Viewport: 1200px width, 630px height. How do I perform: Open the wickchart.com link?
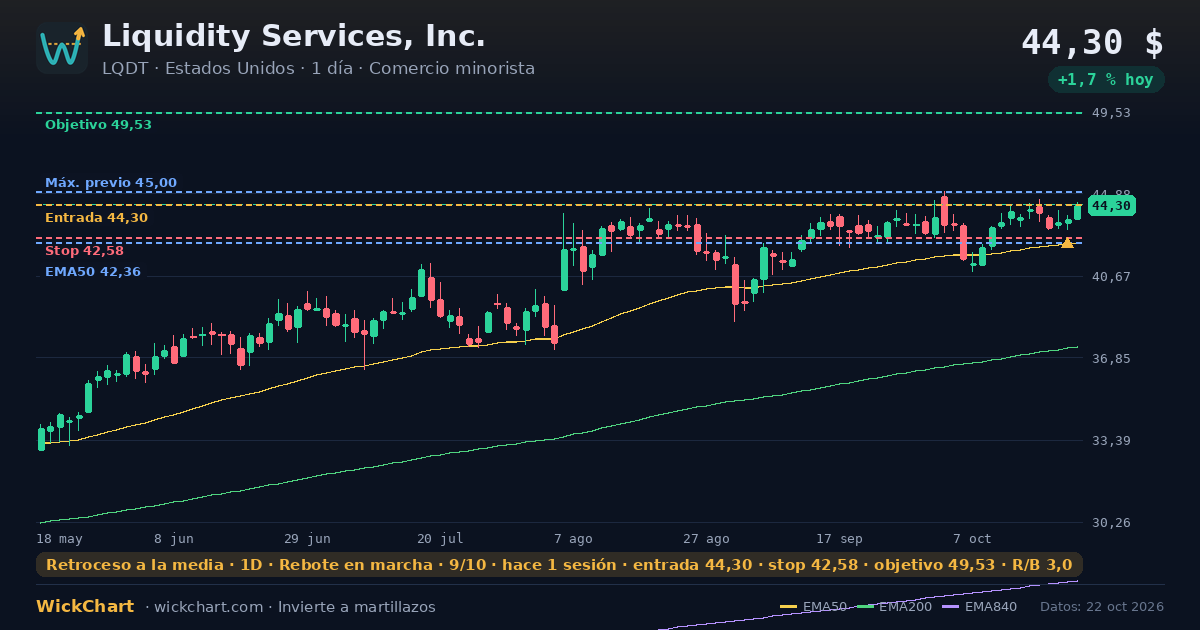tap(207, 607)
